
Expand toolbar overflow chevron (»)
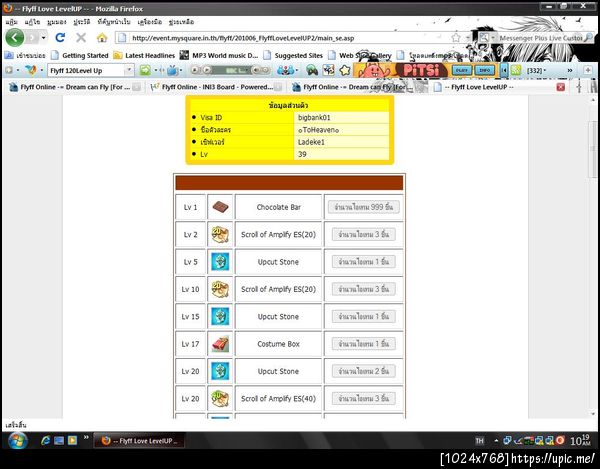click(570, 70)
